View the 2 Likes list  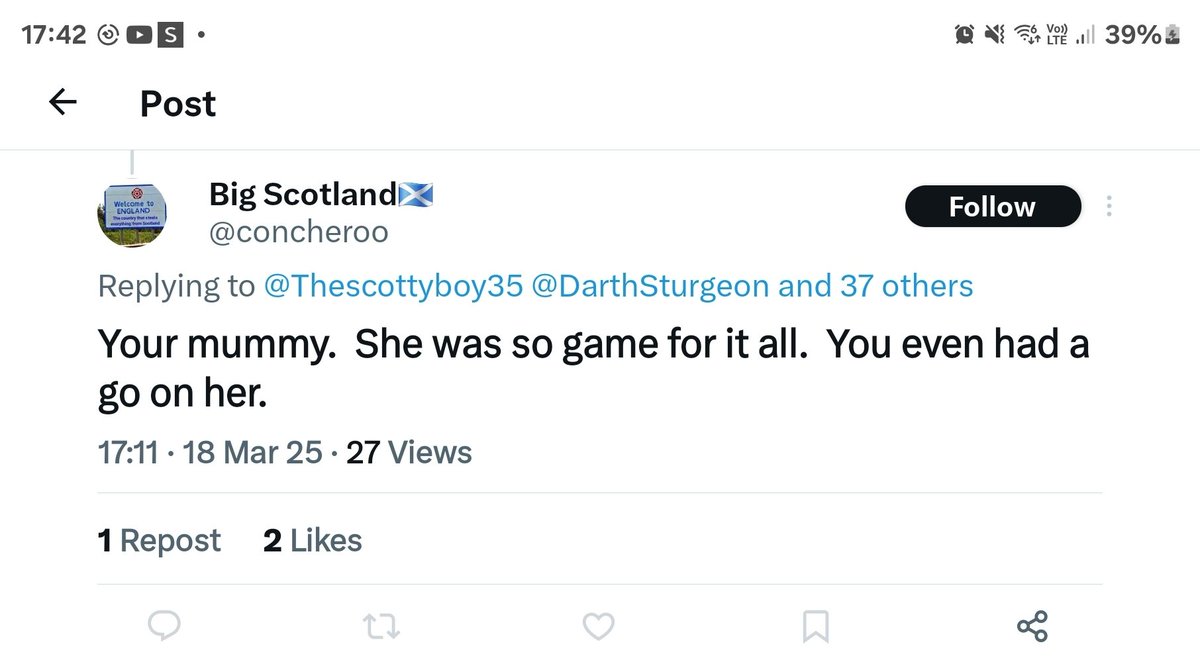pyautogui.click(x=312, y=541)
